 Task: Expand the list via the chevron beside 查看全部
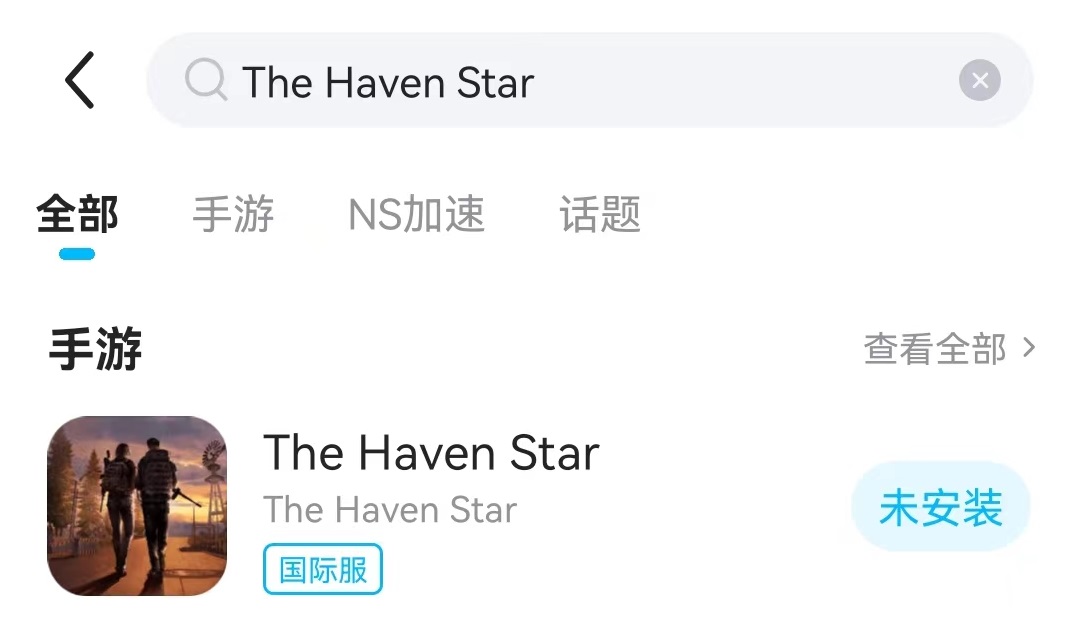[x=1029, y=348]
